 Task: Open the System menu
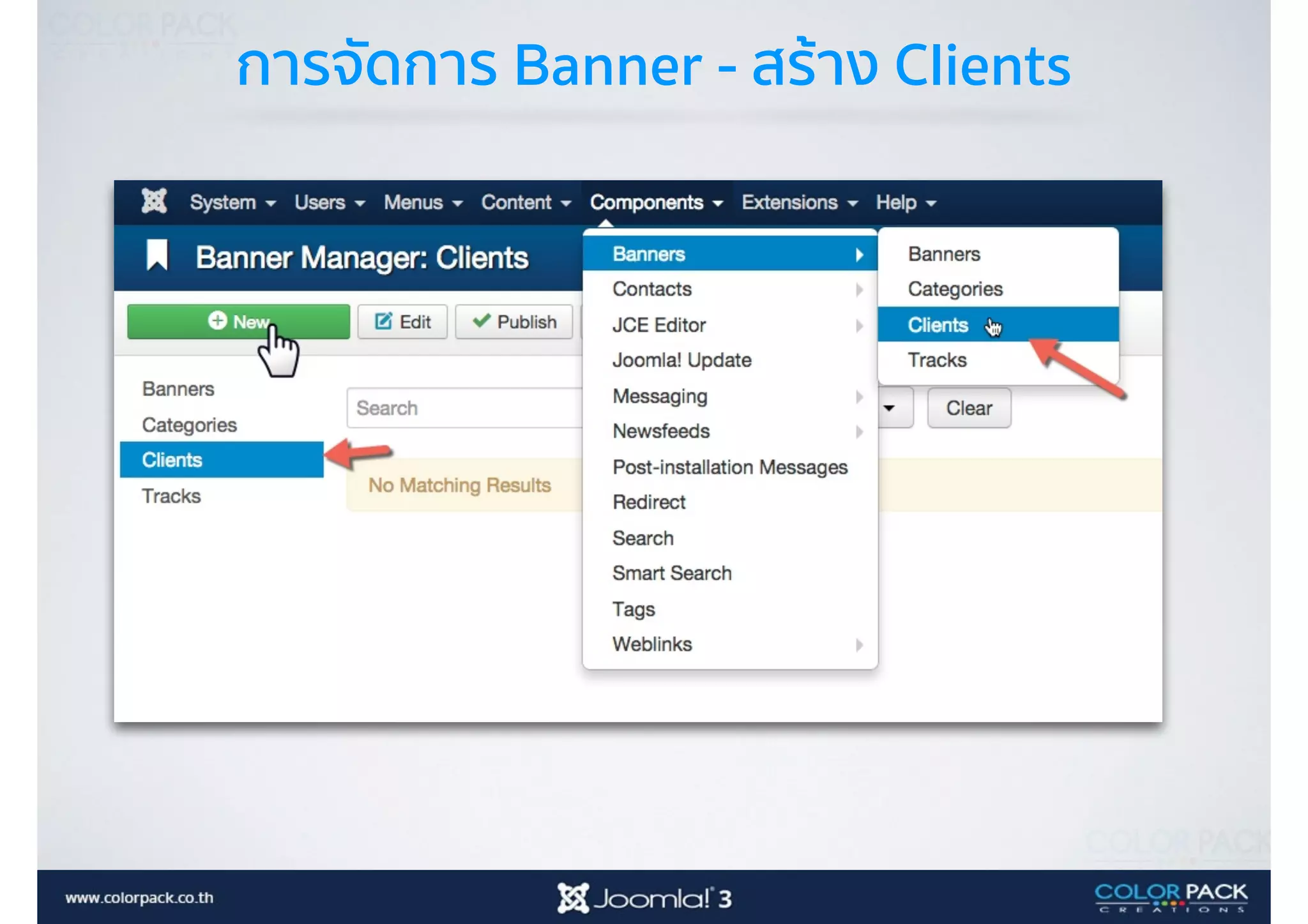[x=232, y=202]
